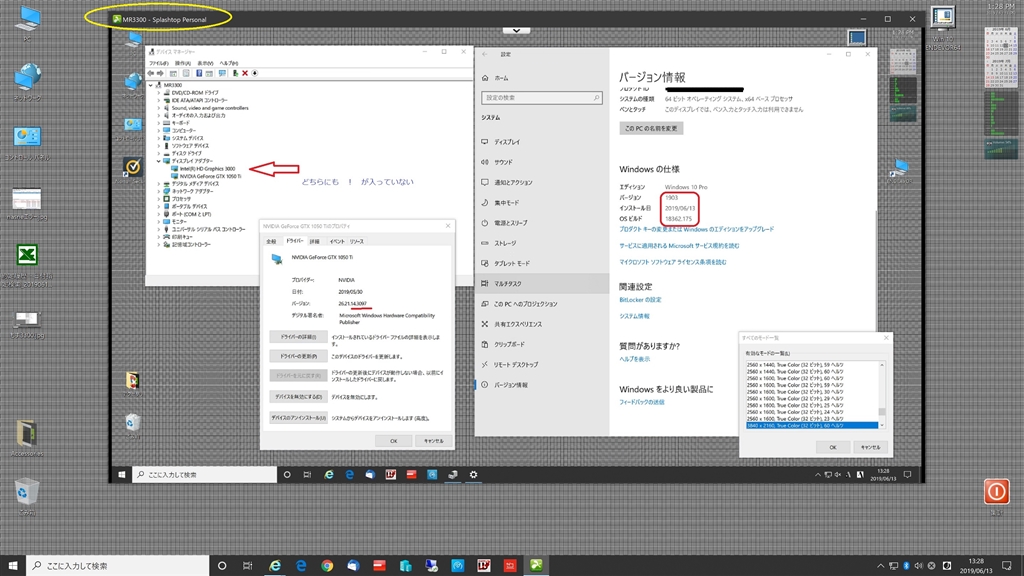This screenshot has height=576, width=1024.
Task: Click the Settings gear on the remote taskbar
Action: [x=473, y=475]
